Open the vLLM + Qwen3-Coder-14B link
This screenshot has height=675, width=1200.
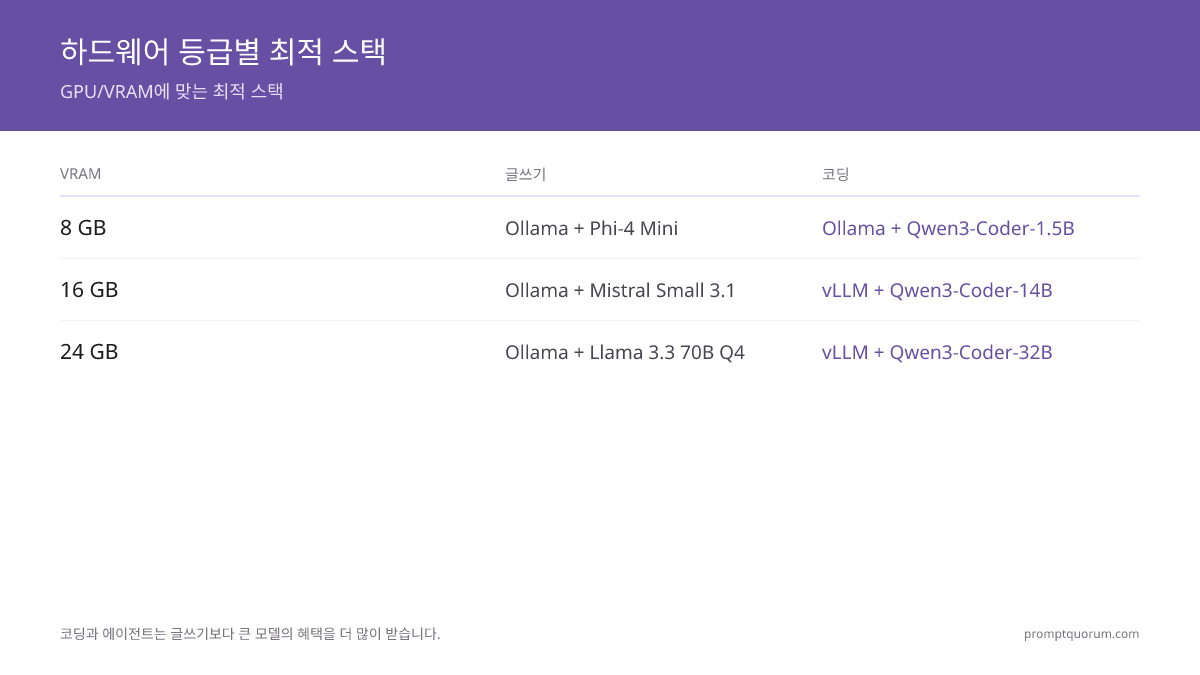click(x=937, y=290)
